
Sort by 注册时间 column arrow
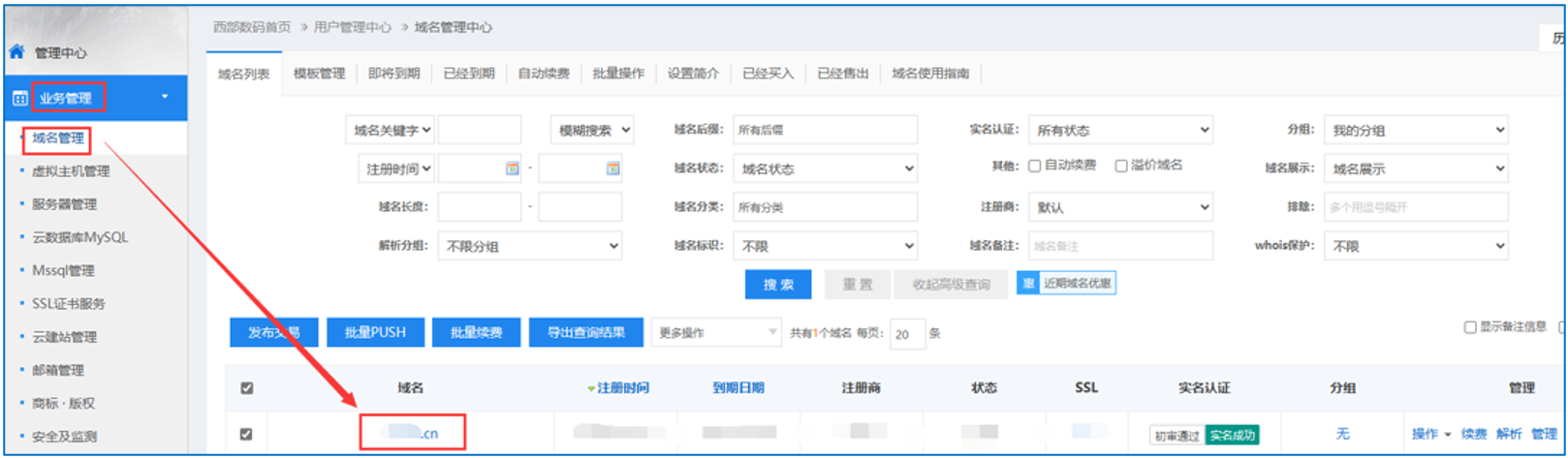coord(591,388)
